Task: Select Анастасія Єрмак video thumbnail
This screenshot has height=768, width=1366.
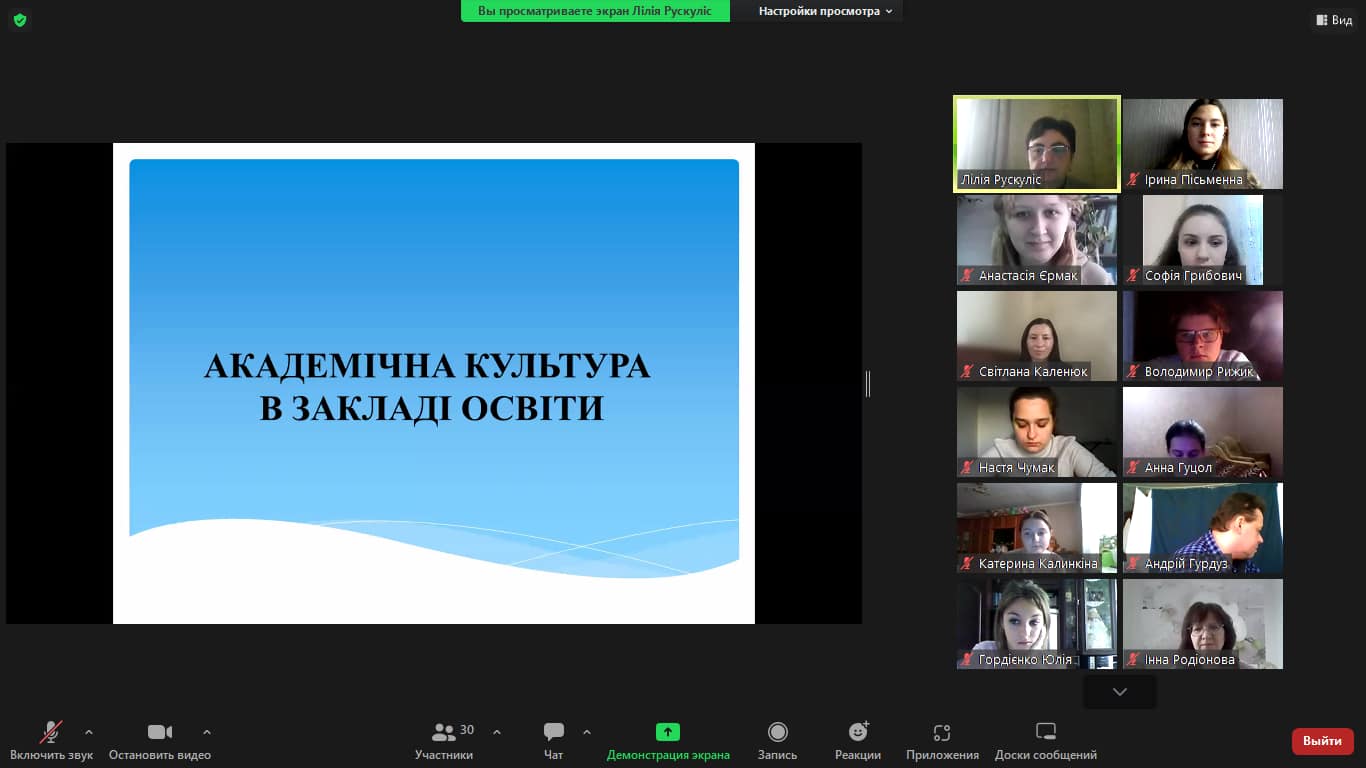Action: (x=1037, y=240)
